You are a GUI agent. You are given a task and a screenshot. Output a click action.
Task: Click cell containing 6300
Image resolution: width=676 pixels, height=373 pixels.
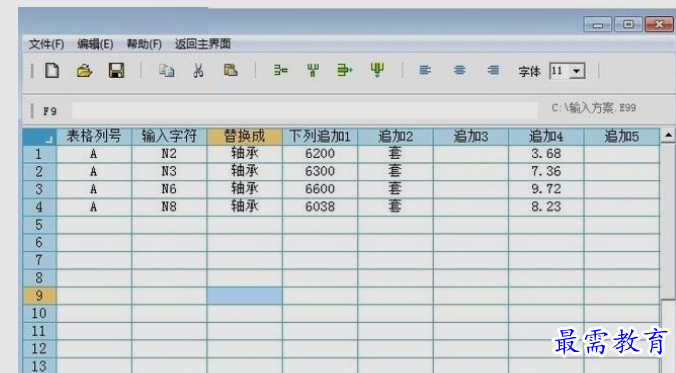pyautogui.click(x=320, y=172)
